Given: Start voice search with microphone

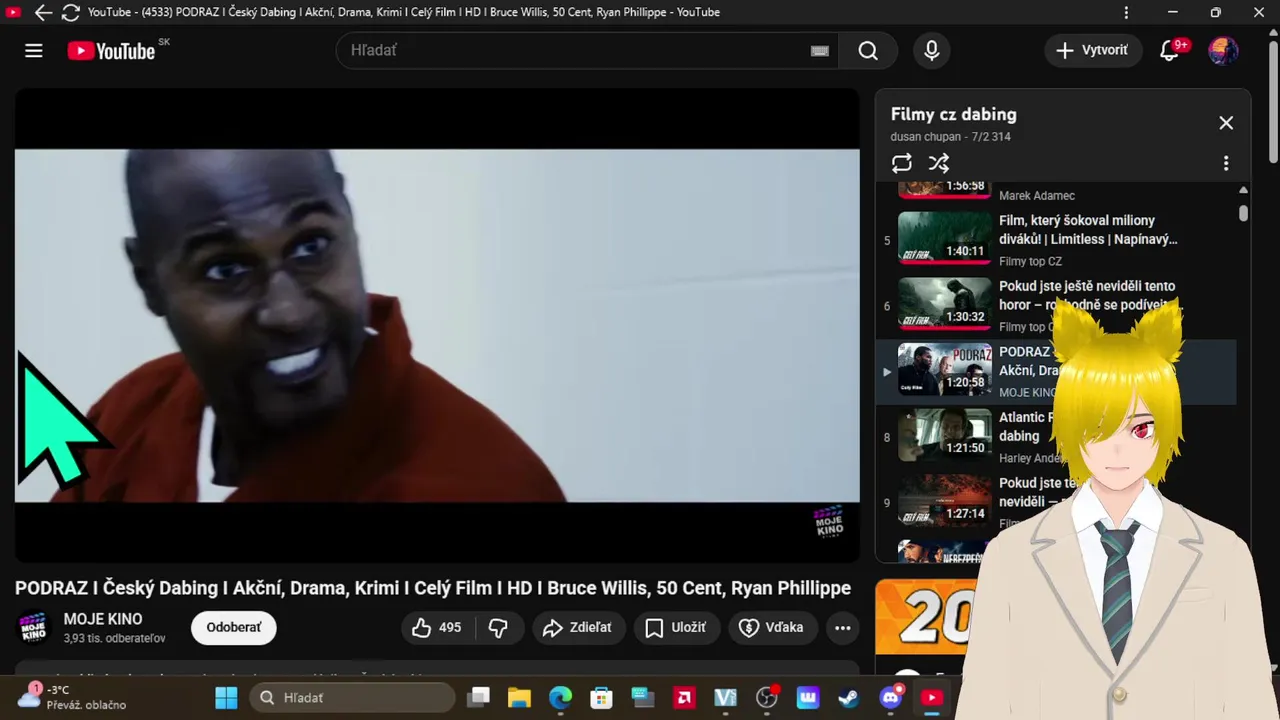Looking at the screenshot, I should [x=932, y=51].
